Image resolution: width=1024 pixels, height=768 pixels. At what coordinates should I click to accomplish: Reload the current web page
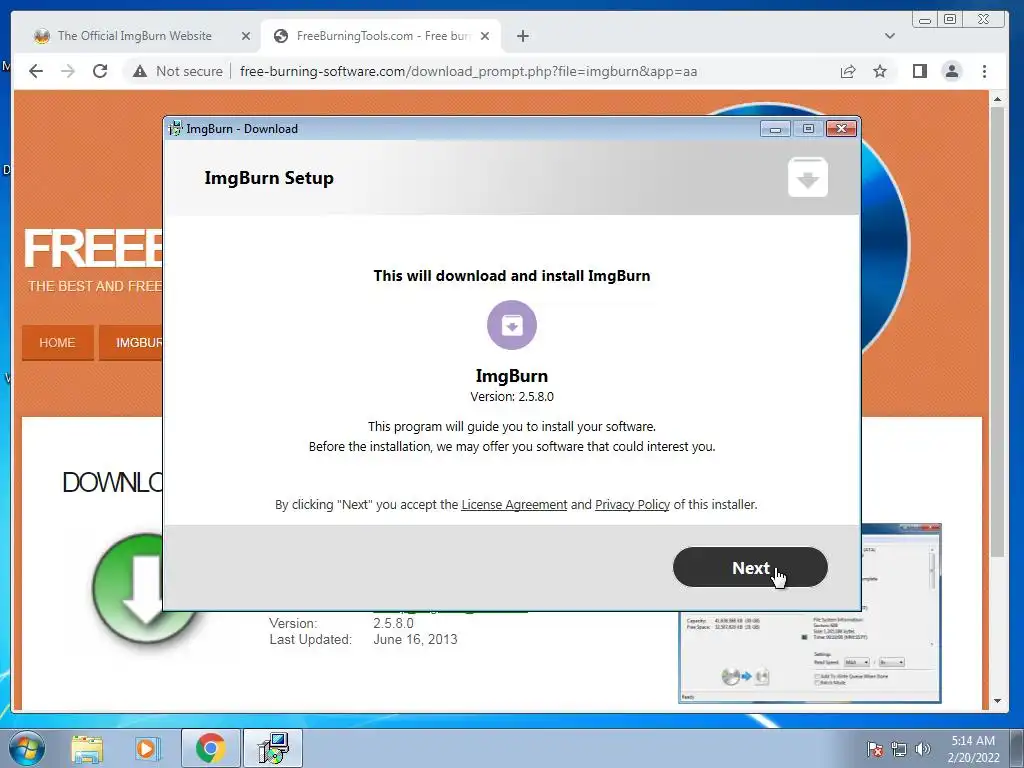tap(100, 71)
